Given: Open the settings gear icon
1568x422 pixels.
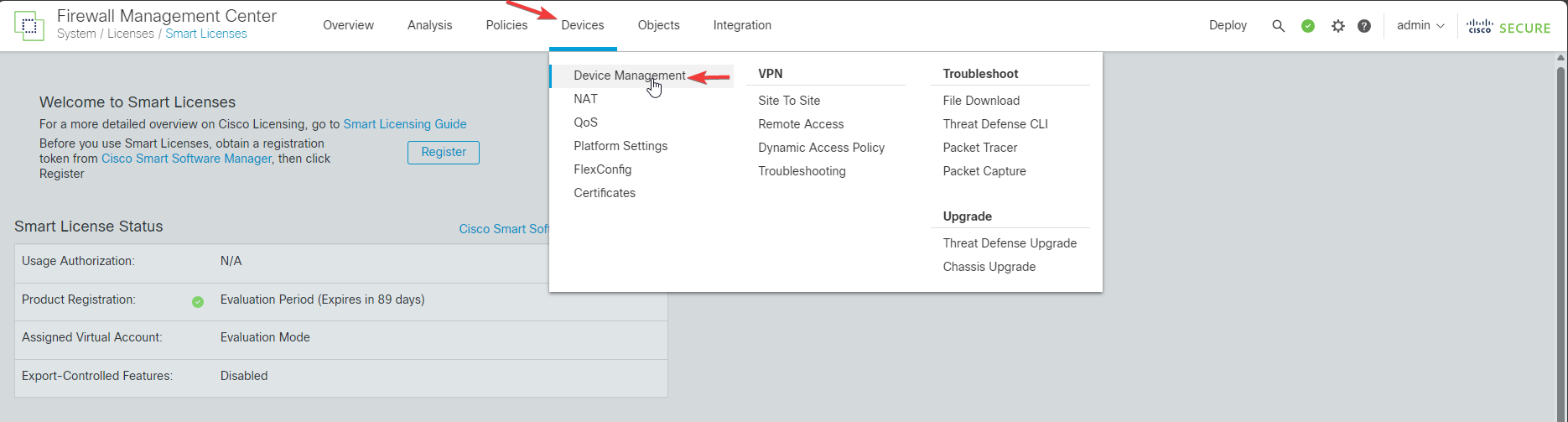Looking at the screenshot, I should [x=1337, y=26].
